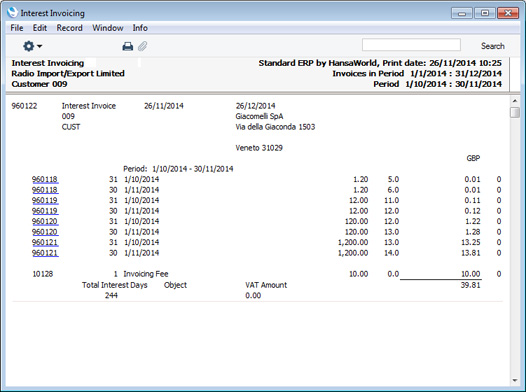Open the Window menu
Viewport: 526px width, 392px height.
pyautogui.click(x=108, y=28)
